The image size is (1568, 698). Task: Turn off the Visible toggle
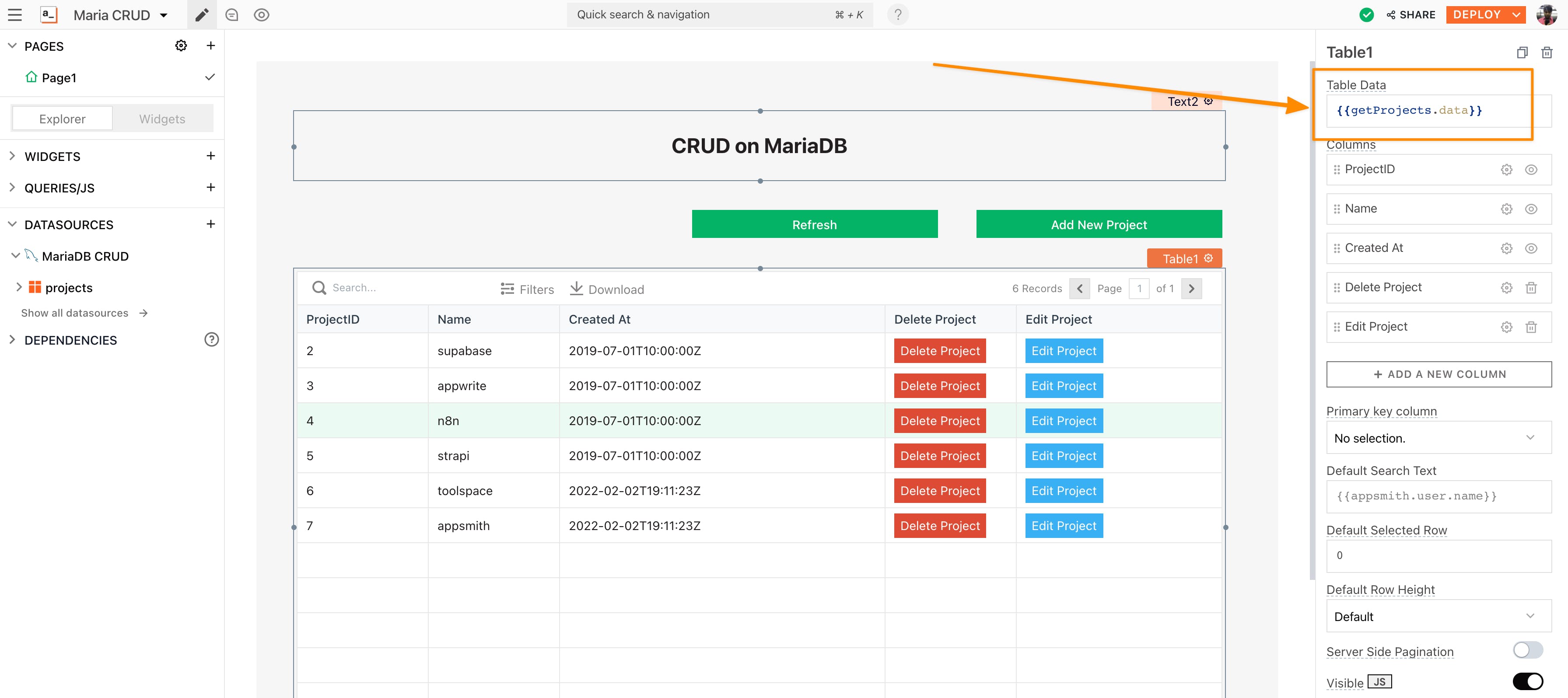pyautogui.click(x=1527, y=681)
